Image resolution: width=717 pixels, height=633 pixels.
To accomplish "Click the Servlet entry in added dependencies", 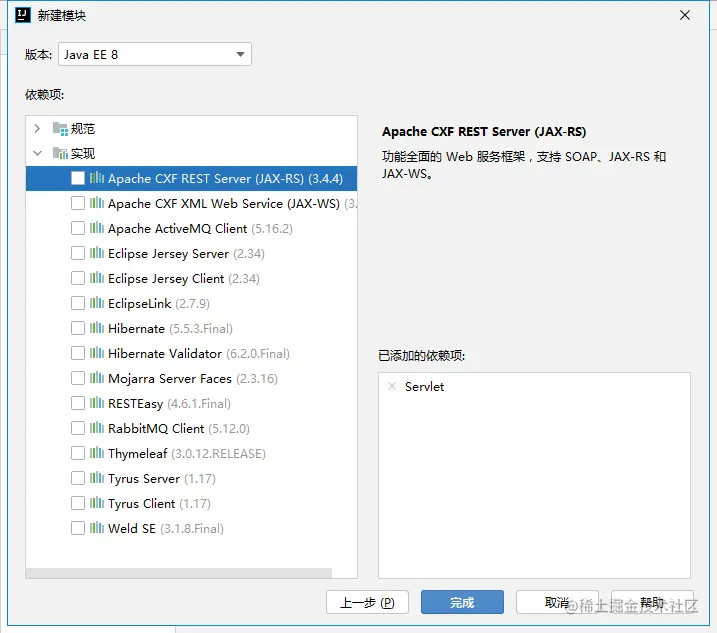I will [x=424, y=386].
